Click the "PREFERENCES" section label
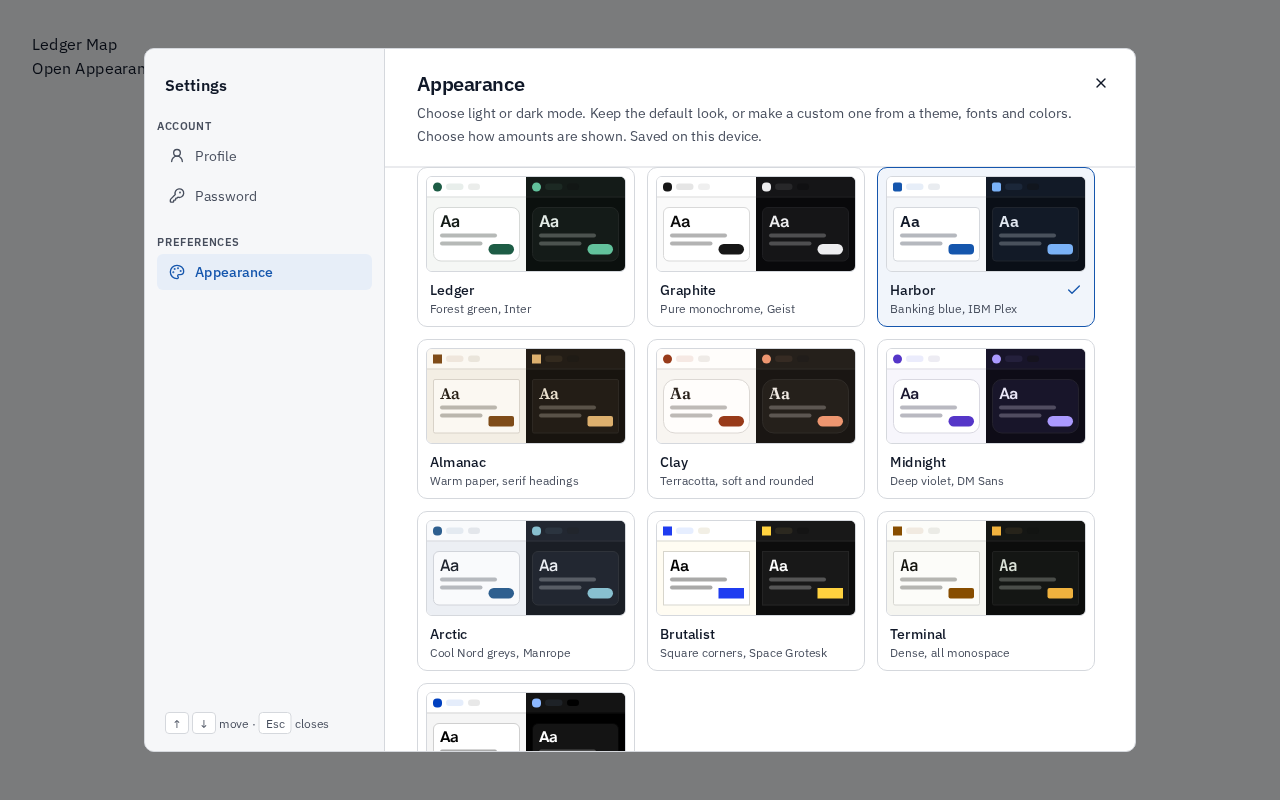This screenshot has height=800, width=1280. click(x=198, y=242)
